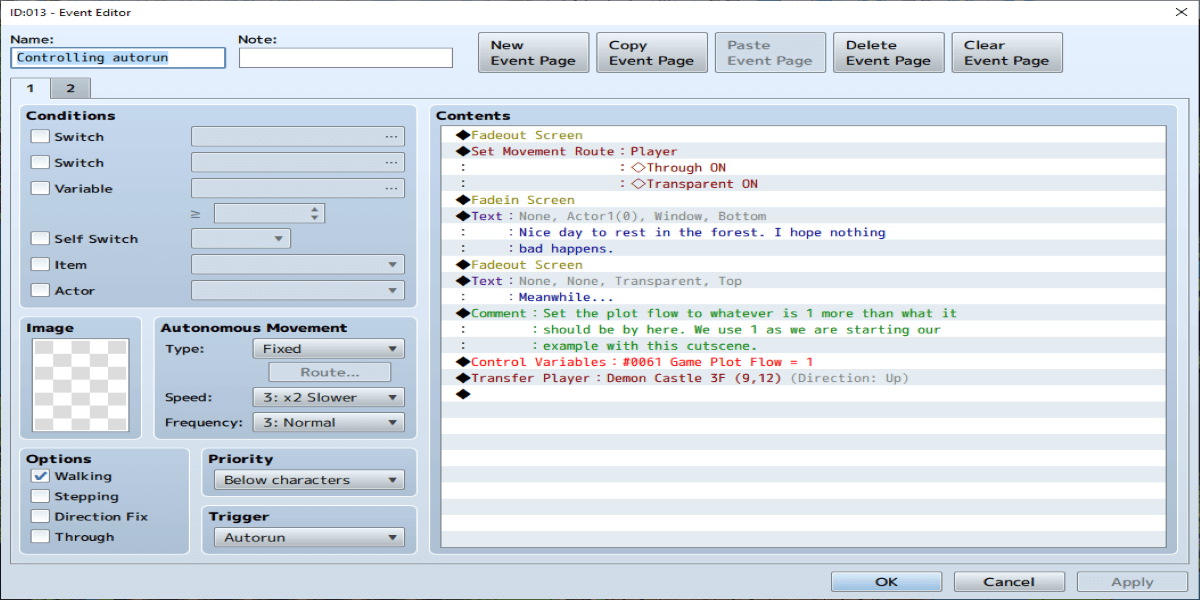Switch to event page tab 2
Viewport: 1200px width, 600px height.
(x=70, y=88)
